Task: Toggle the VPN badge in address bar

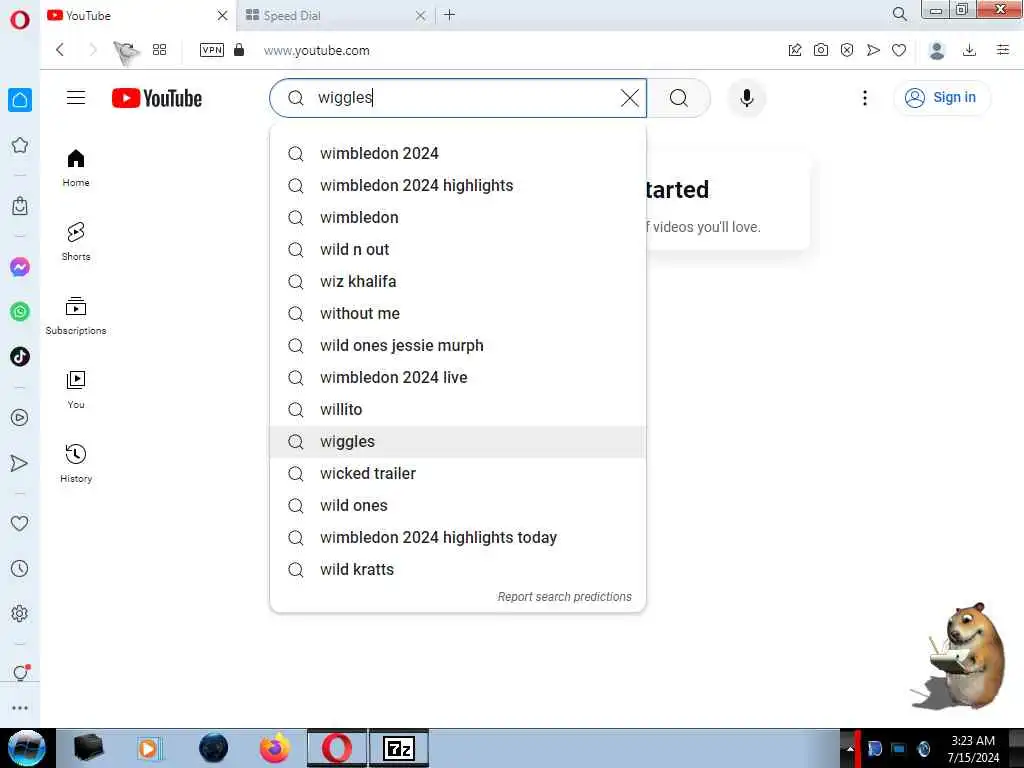Action: (212, 50)
